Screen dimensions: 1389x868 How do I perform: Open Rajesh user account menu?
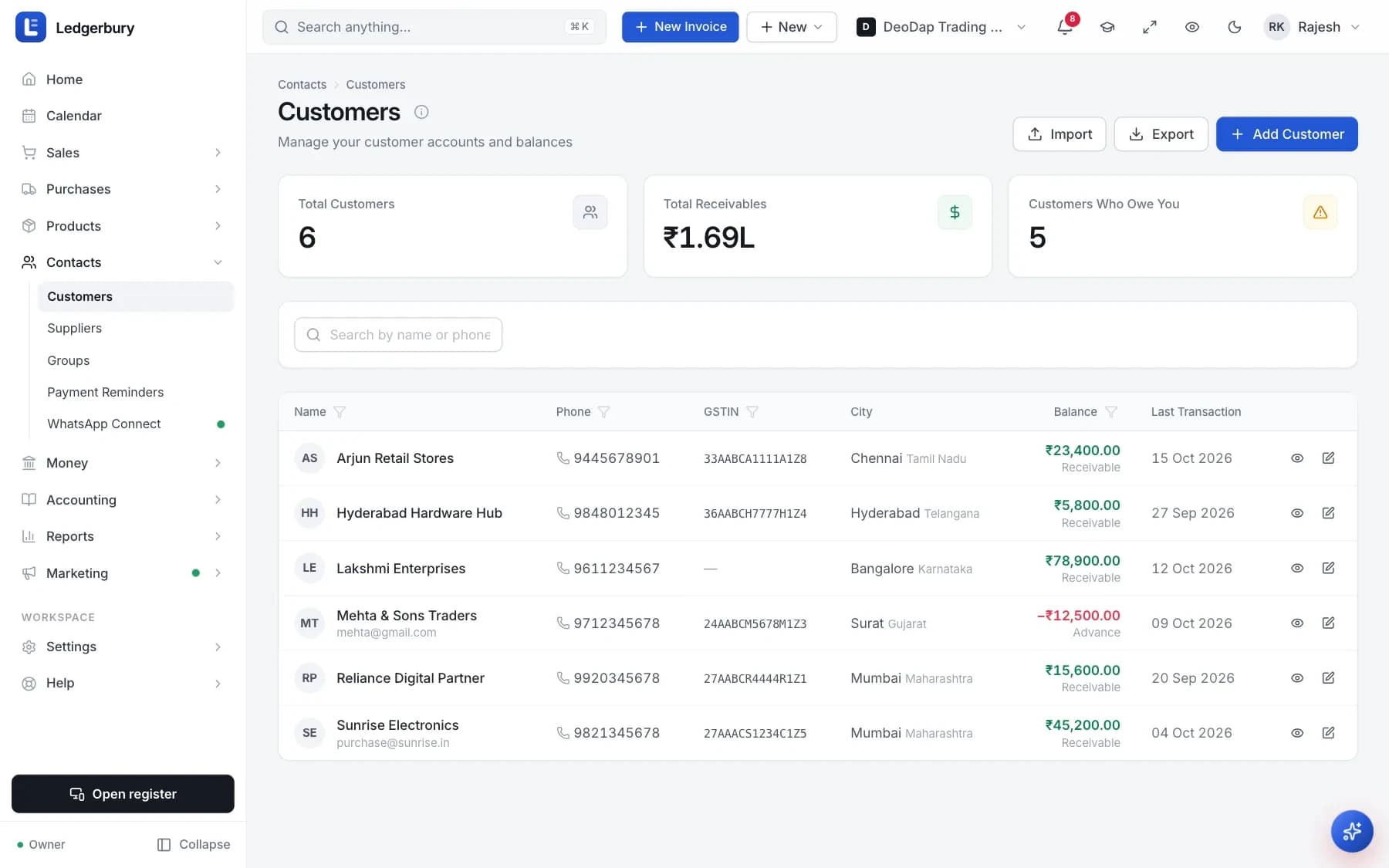point(1313,27)
